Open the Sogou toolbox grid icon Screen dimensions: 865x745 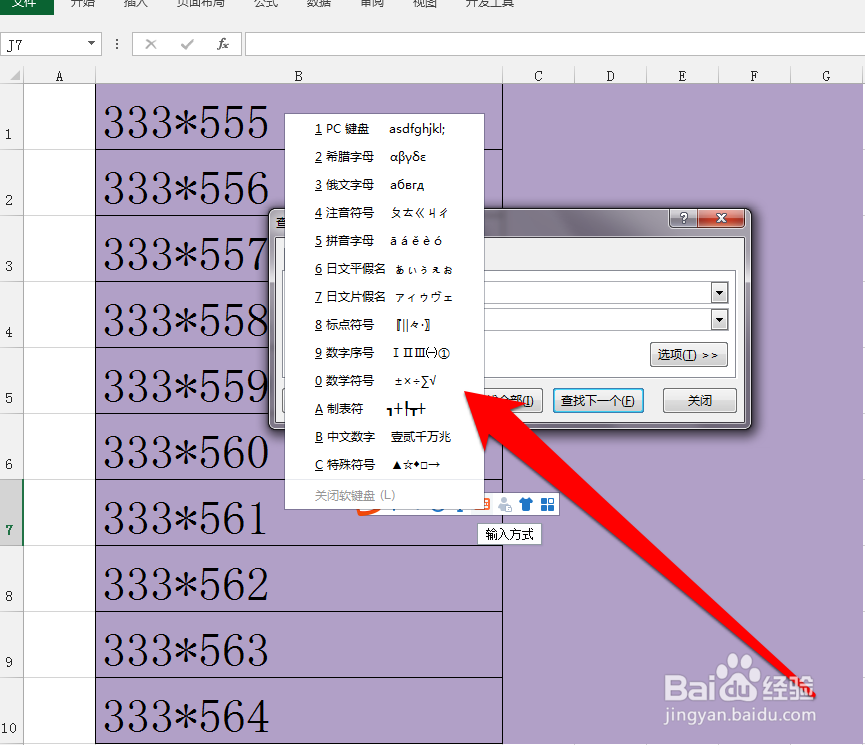pyautogui.click(x=547, y=504)
